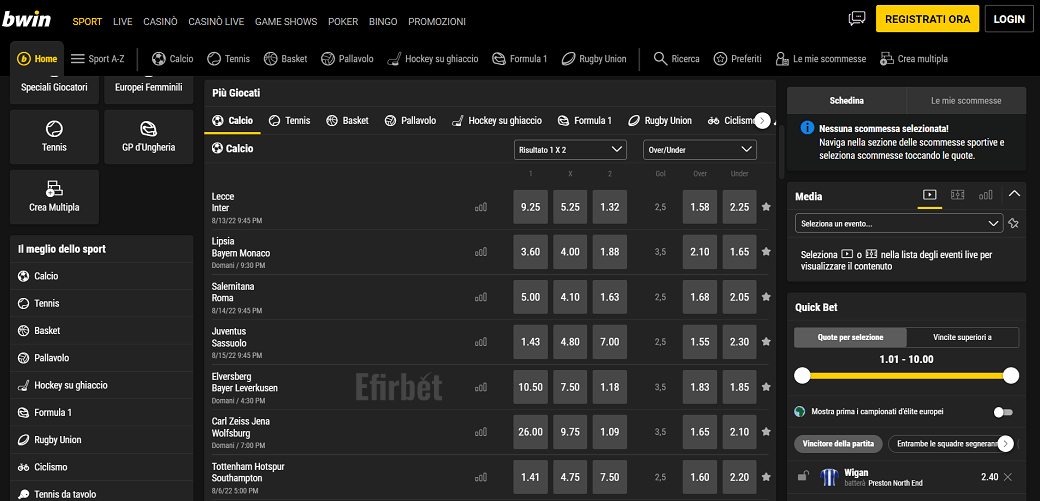Open Sport A-Z menu
Viewport: 1040px width, 501px height.
coord(98,59)
